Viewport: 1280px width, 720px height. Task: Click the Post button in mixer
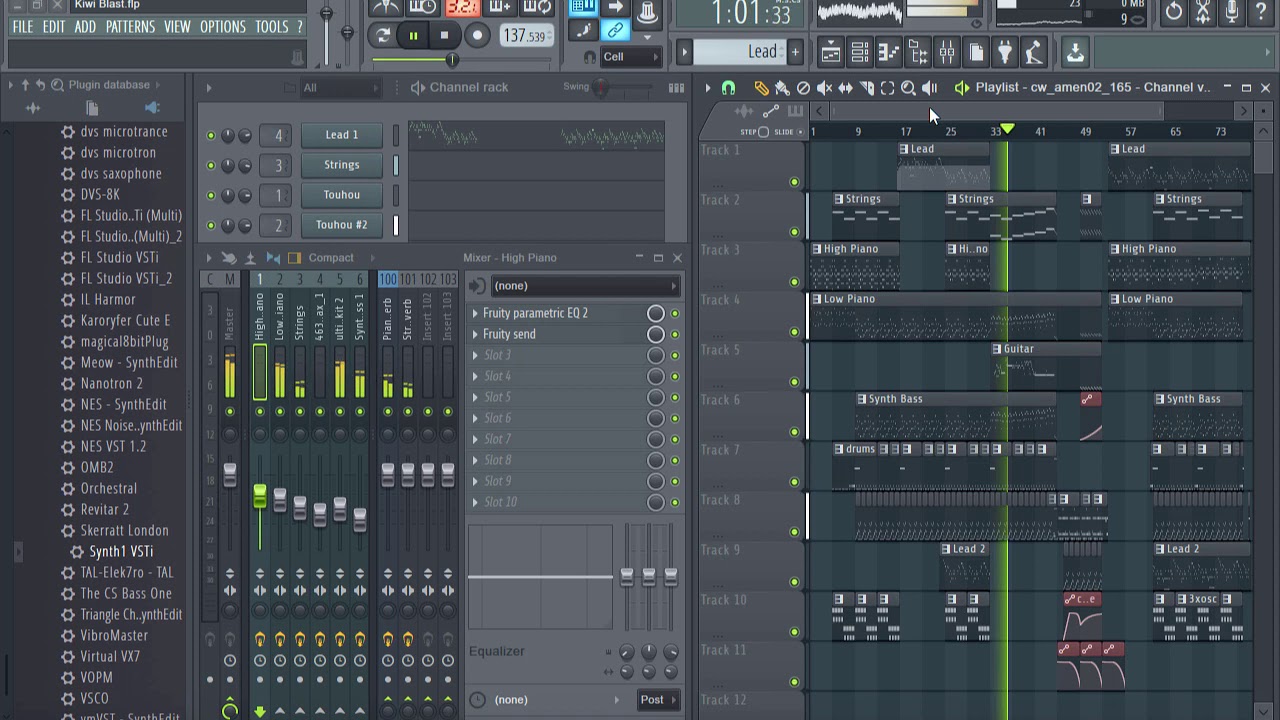pos(658,700)
